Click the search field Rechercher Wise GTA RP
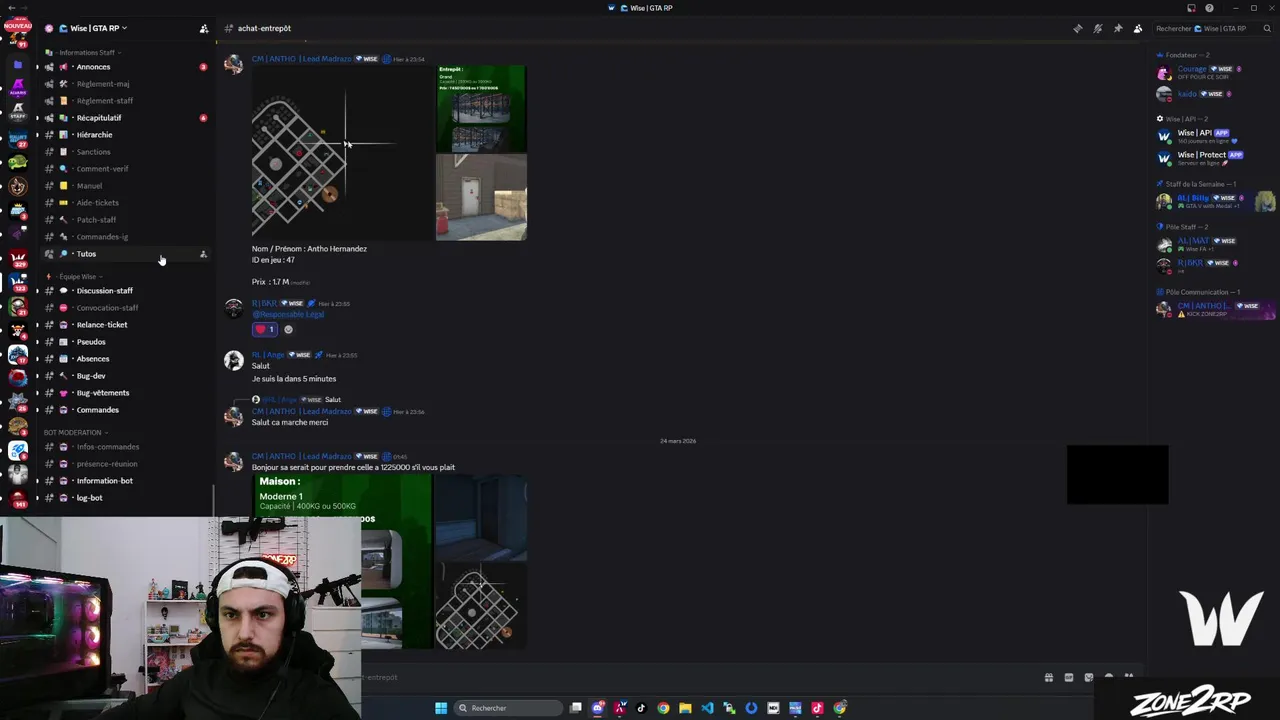This screenshot has height=720, width=1280. click(1212, 28)
